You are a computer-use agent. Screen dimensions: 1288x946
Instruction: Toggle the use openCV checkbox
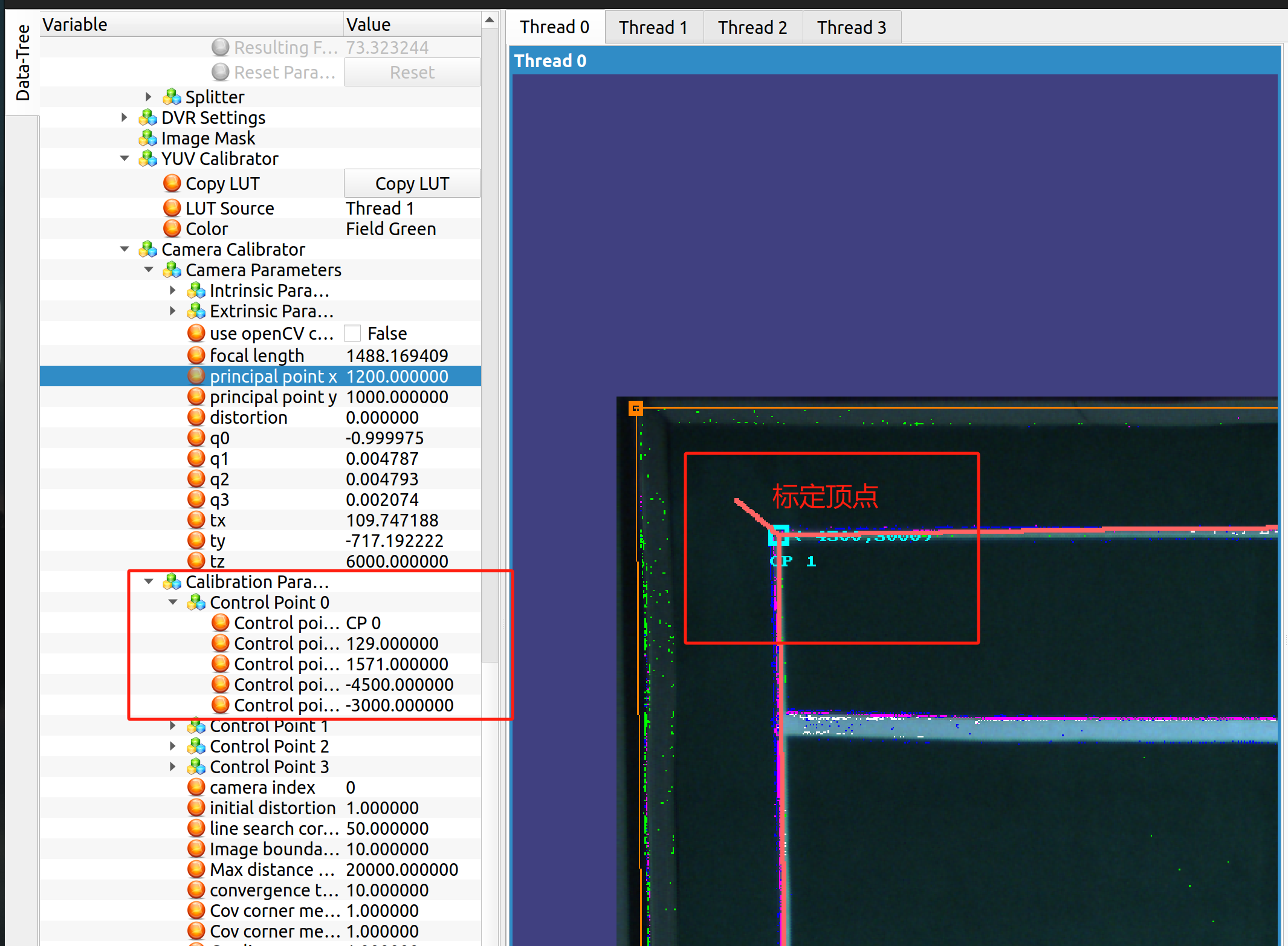pos(352,333)
